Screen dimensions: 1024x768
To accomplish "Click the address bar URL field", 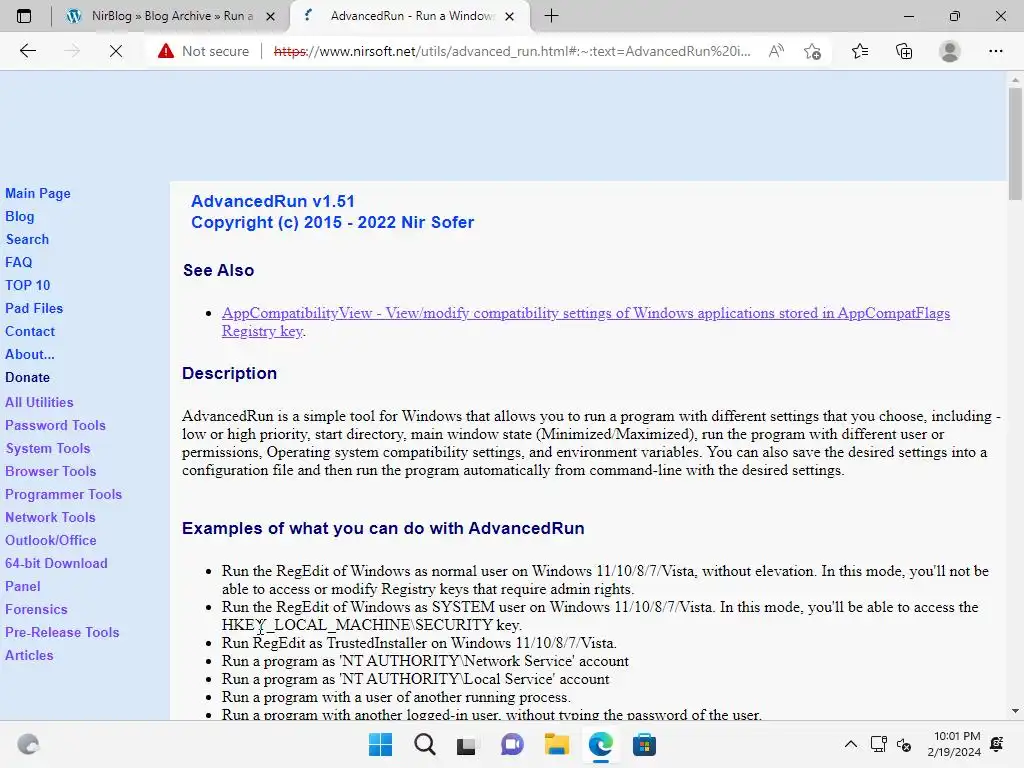I will coord(512,51).
